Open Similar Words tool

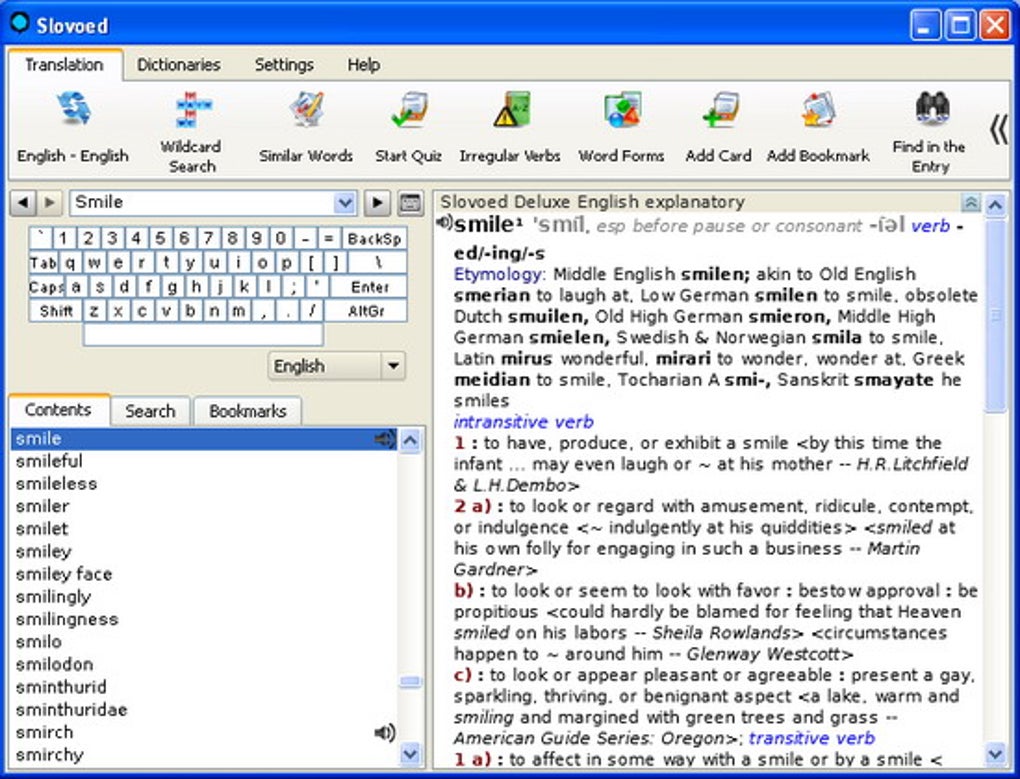(306, 127)
